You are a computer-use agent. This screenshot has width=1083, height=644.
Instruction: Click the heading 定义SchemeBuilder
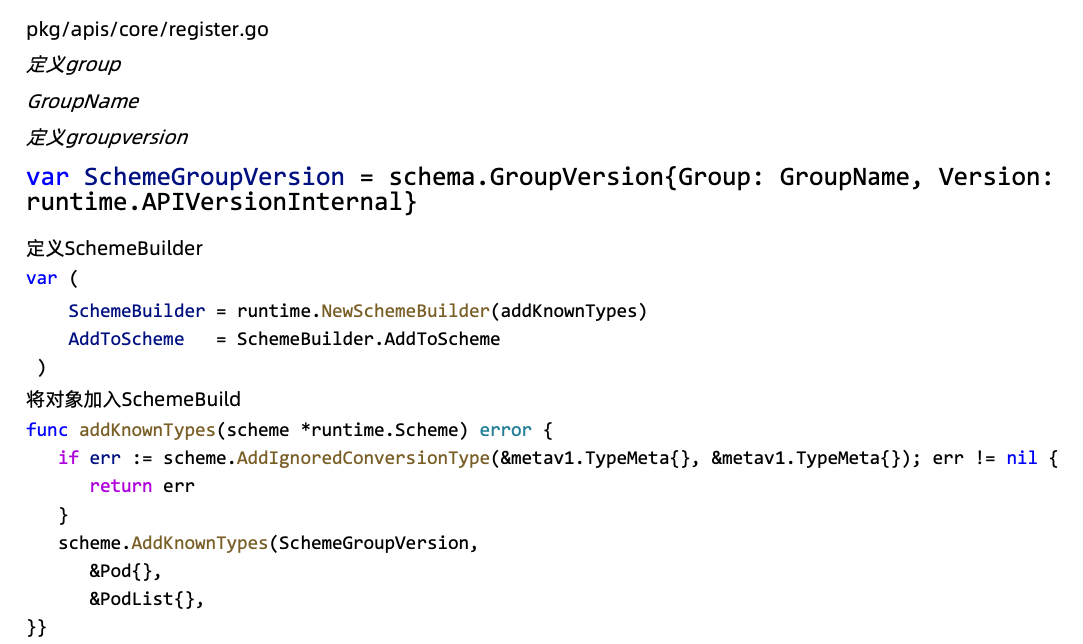tap(115, 249)
